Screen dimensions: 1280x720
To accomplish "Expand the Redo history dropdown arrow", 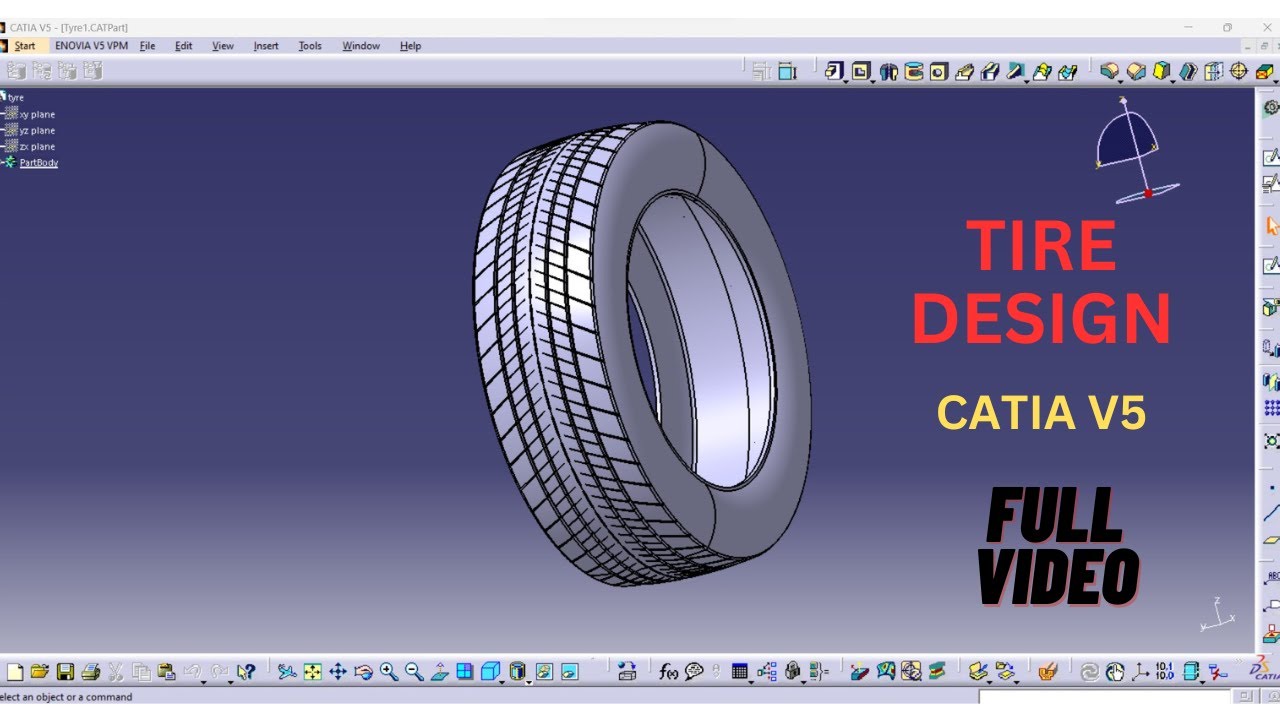I will coord(230,682).
